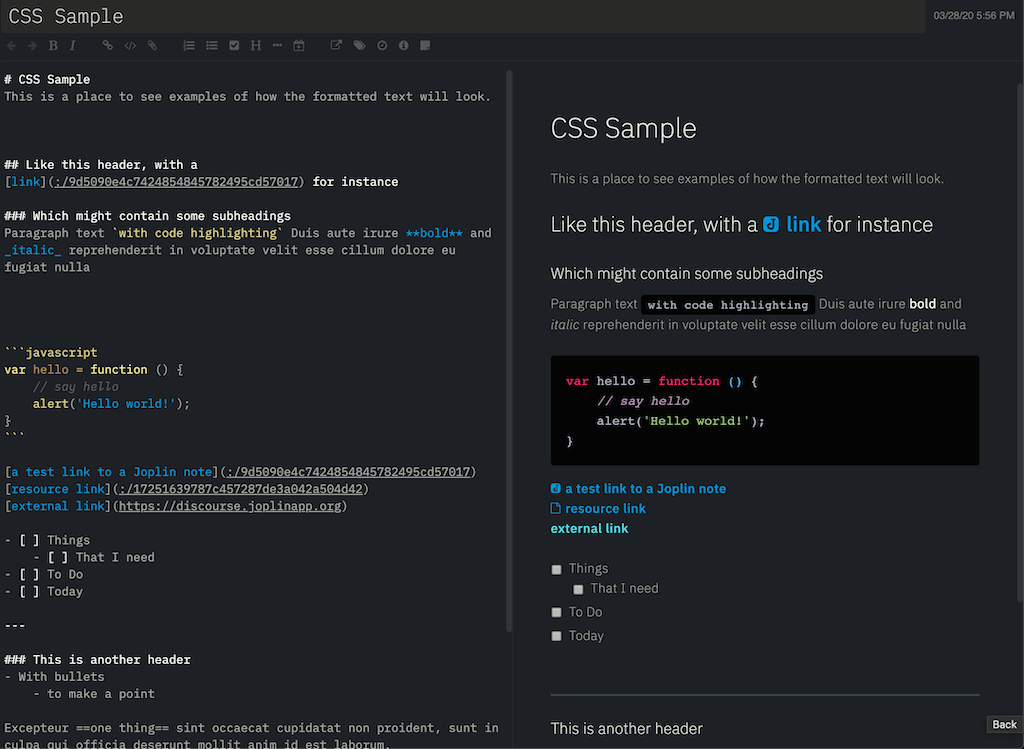This screenshot has height=749, width=1024.
Task: Click '- [ ] Today' line in editor
Action: pyautogui.click(x=44, y=592)
